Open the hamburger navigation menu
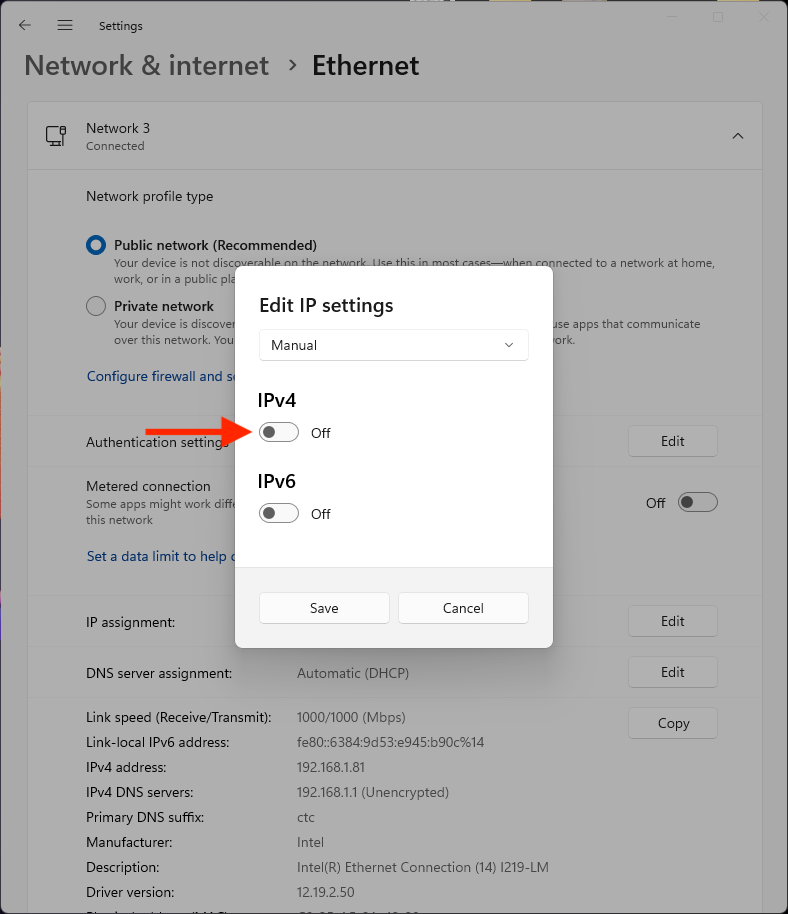The width and height of the screenshot is (788, 914). tap(65, 25)
